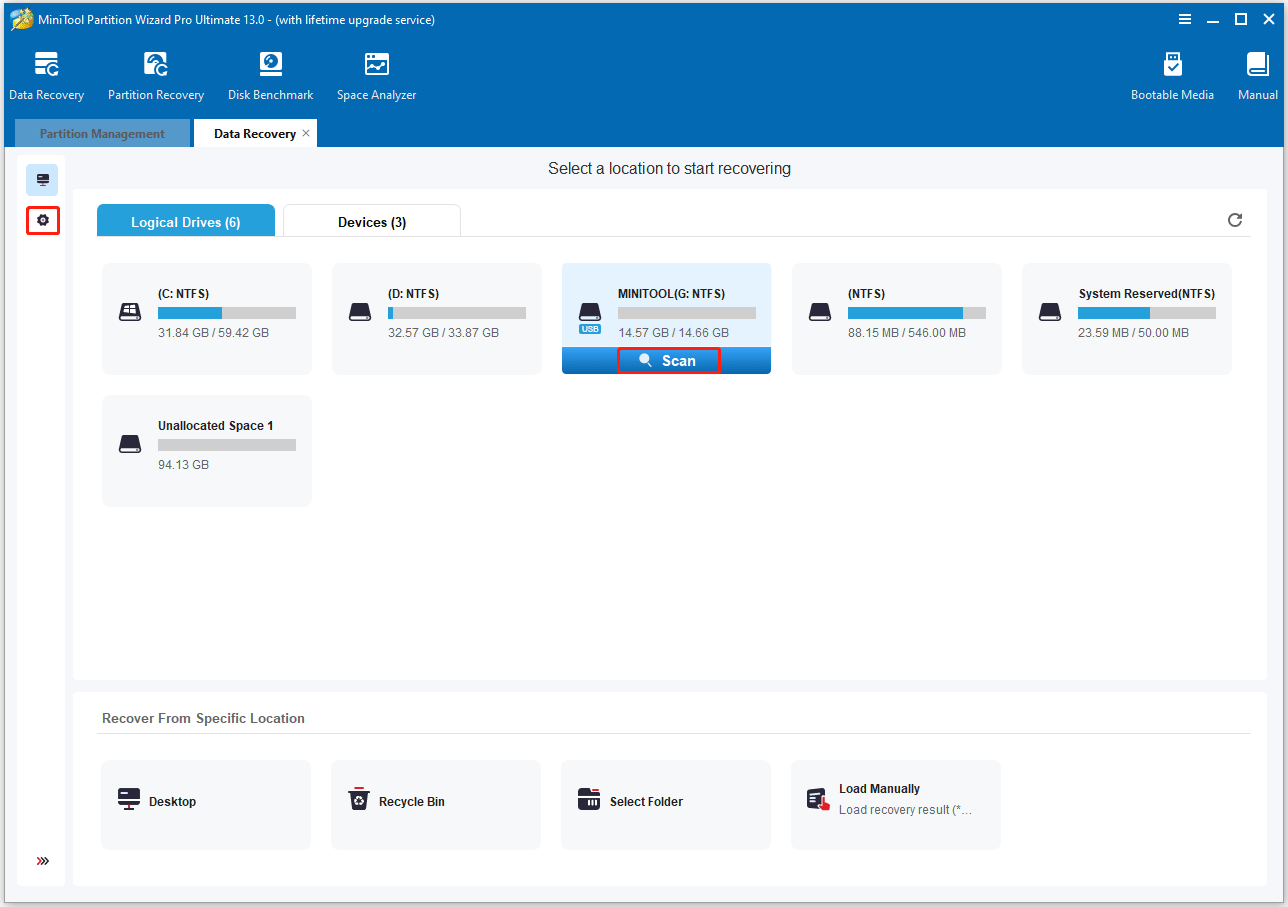Expand the sidebar with double chevron
Image resolution: width=1288 pixels, height=907 pixels.
42,861
